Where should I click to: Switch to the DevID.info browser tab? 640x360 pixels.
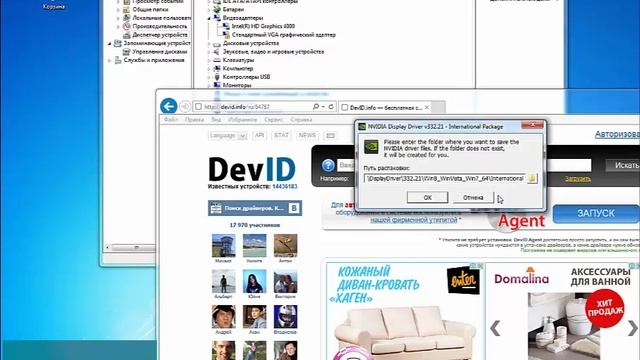(x=385, y=107)
